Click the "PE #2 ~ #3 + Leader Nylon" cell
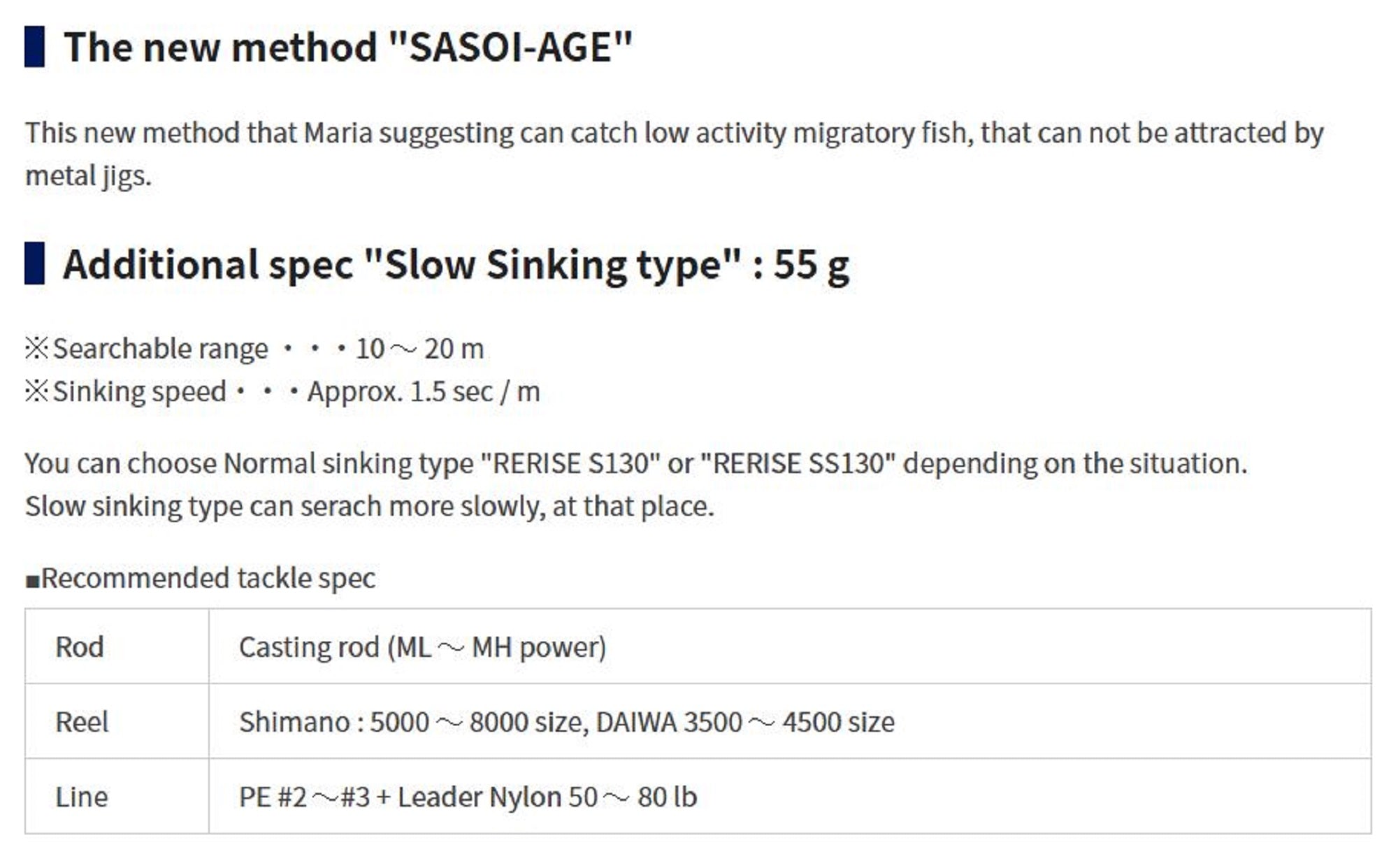 (x=468, y=797)
